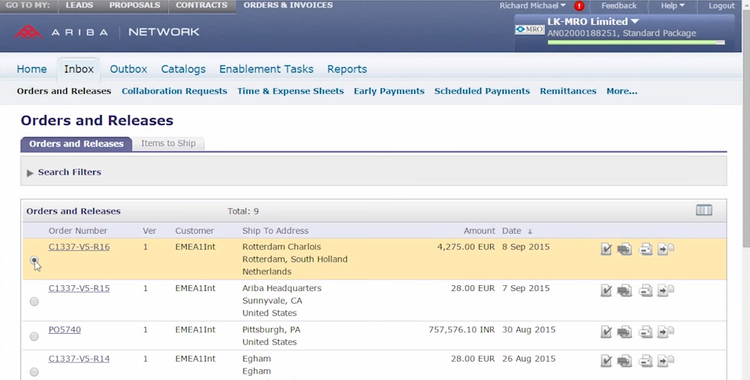
Task: Open Collaboration Requests link
Action: [x=174, y=91]
